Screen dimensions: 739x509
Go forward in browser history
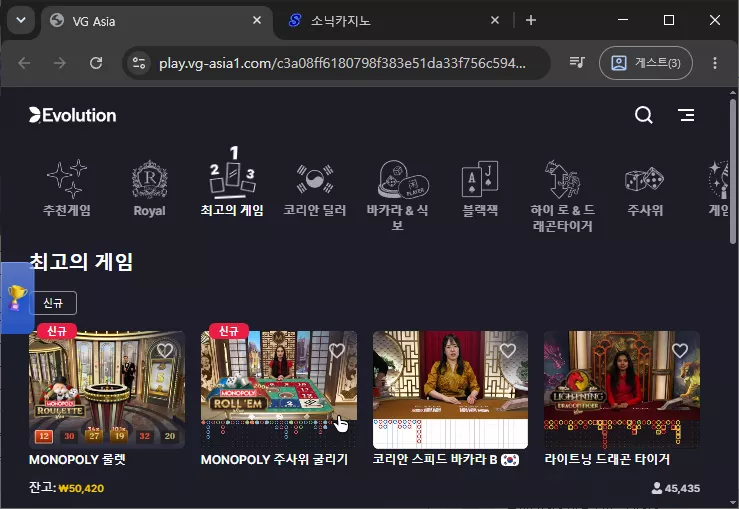[x=60, y=63]
